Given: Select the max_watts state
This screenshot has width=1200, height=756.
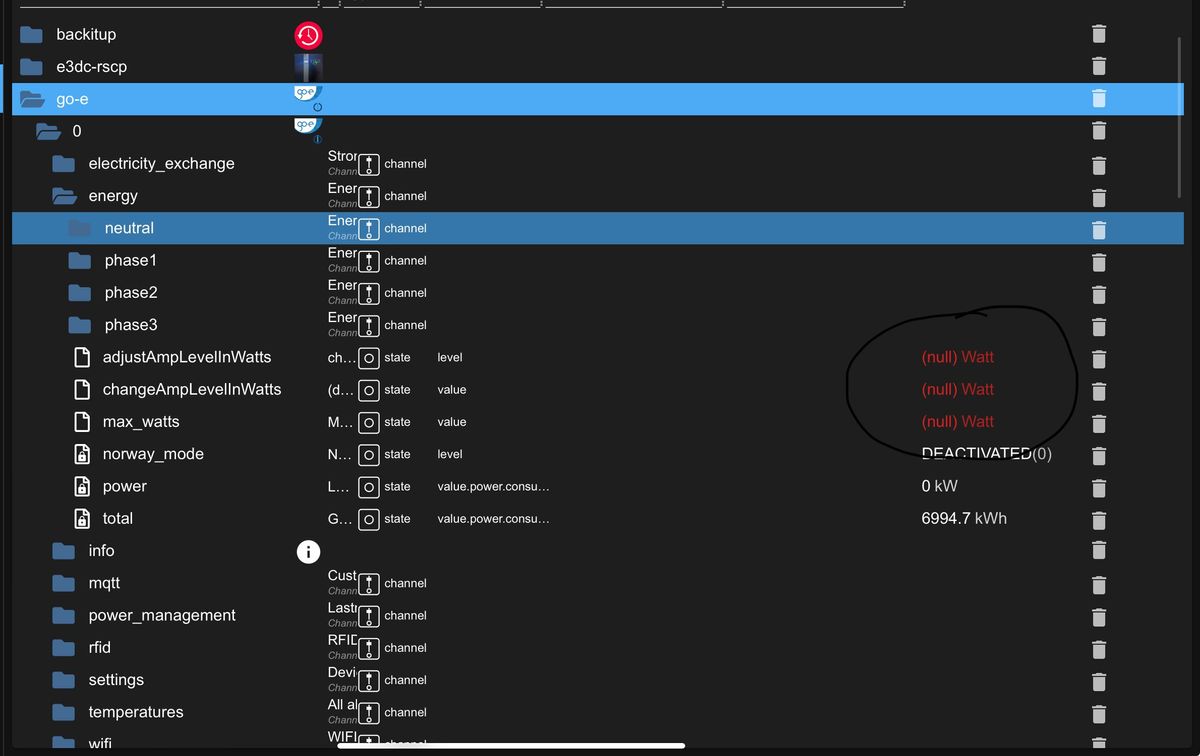Looking at the screenshot, I should 141,422.
